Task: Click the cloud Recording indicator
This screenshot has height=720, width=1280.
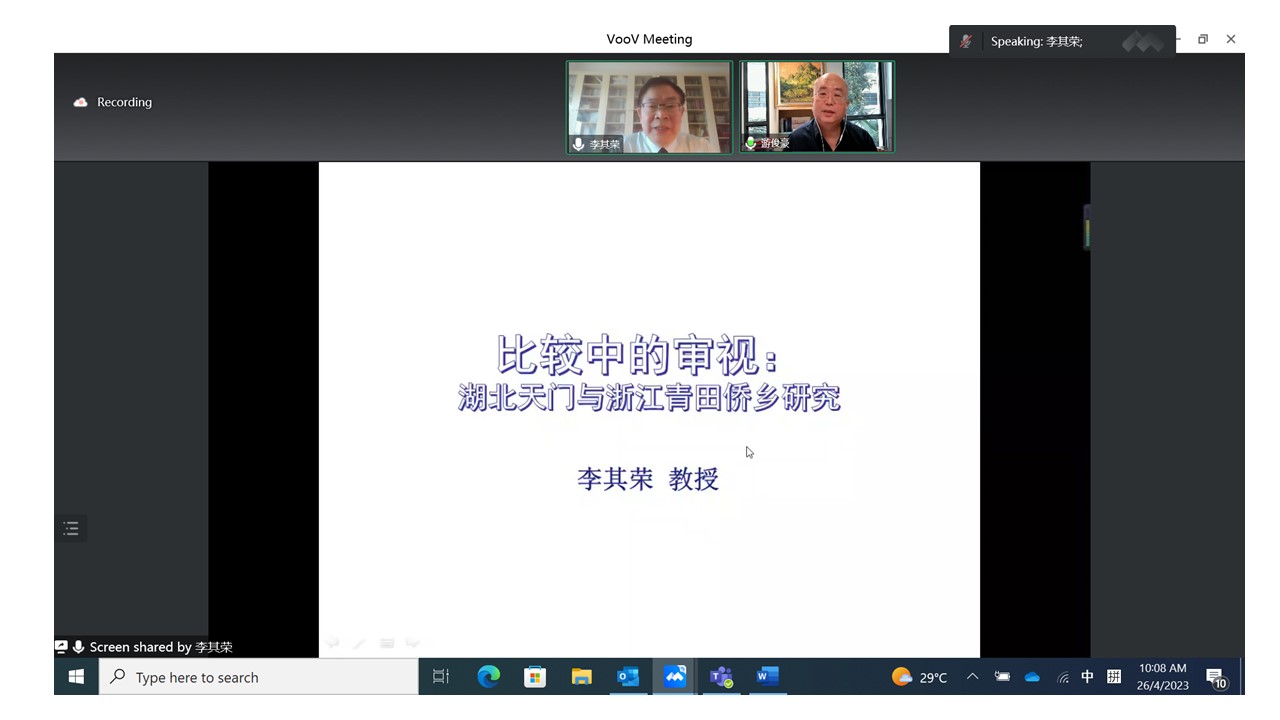Action: click(112, 102)
